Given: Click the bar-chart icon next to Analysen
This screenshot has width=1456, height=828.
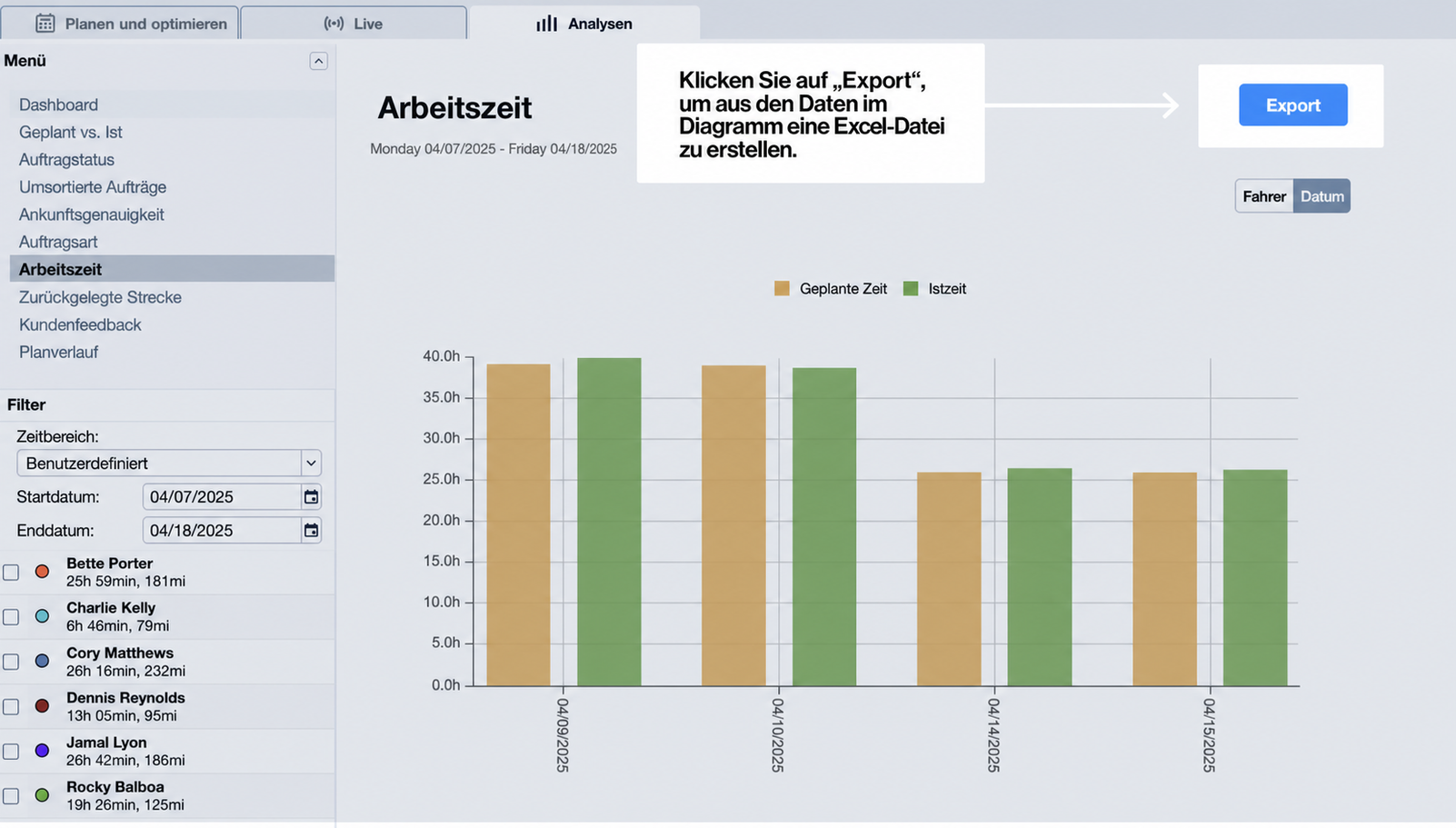Looking at the screenshot, I should coord(546,23).
